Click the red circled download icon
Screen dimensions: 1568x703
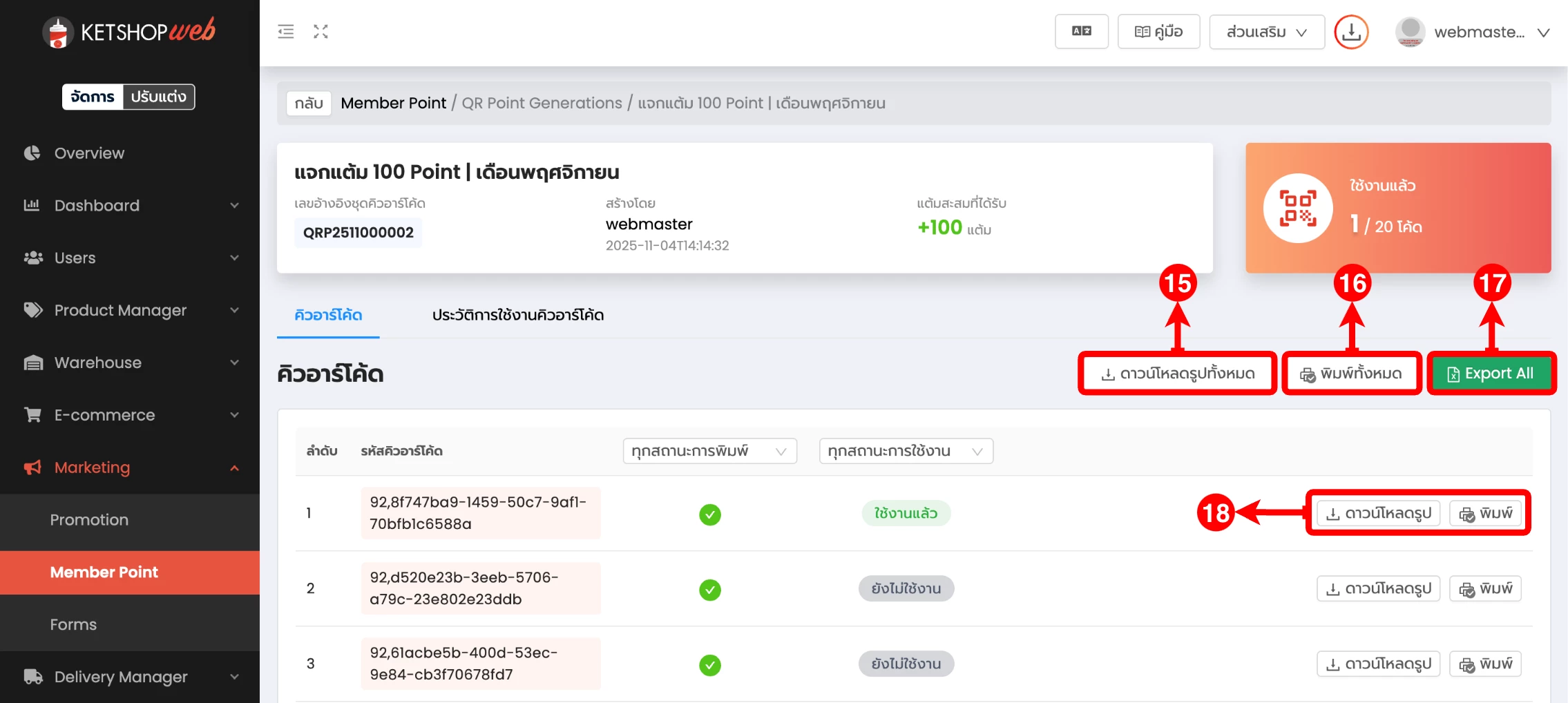click(x=1351, y=32)
